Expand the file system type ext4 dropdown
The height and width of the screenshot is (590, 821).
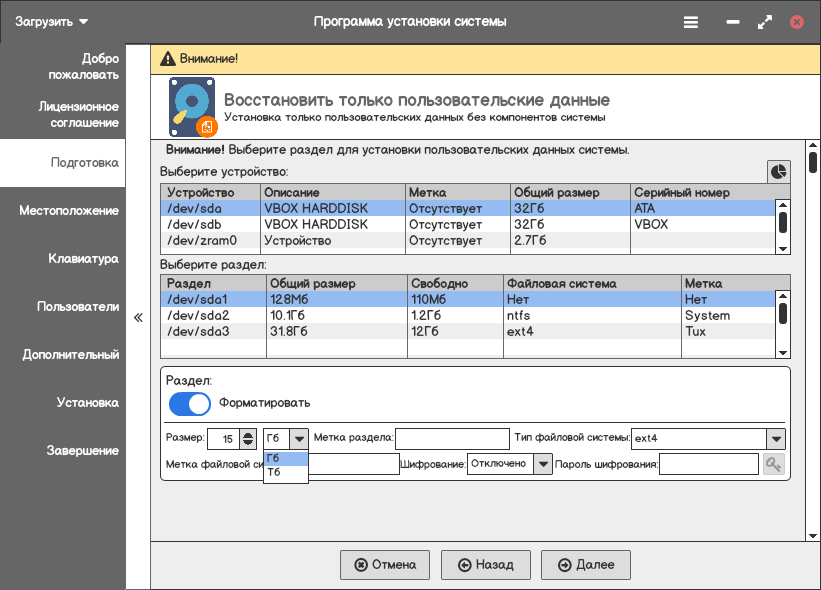point(775,439)
